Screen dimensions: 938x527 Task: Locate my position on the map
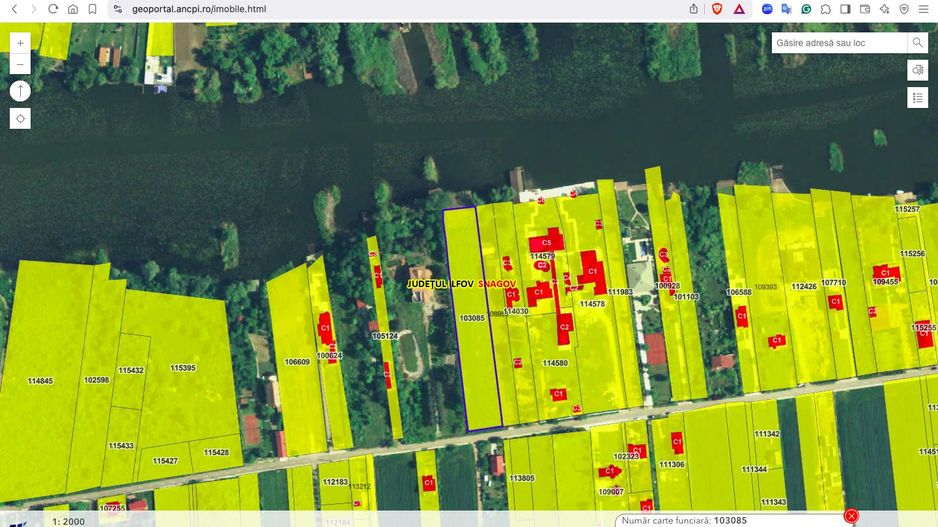pos(20,118)
